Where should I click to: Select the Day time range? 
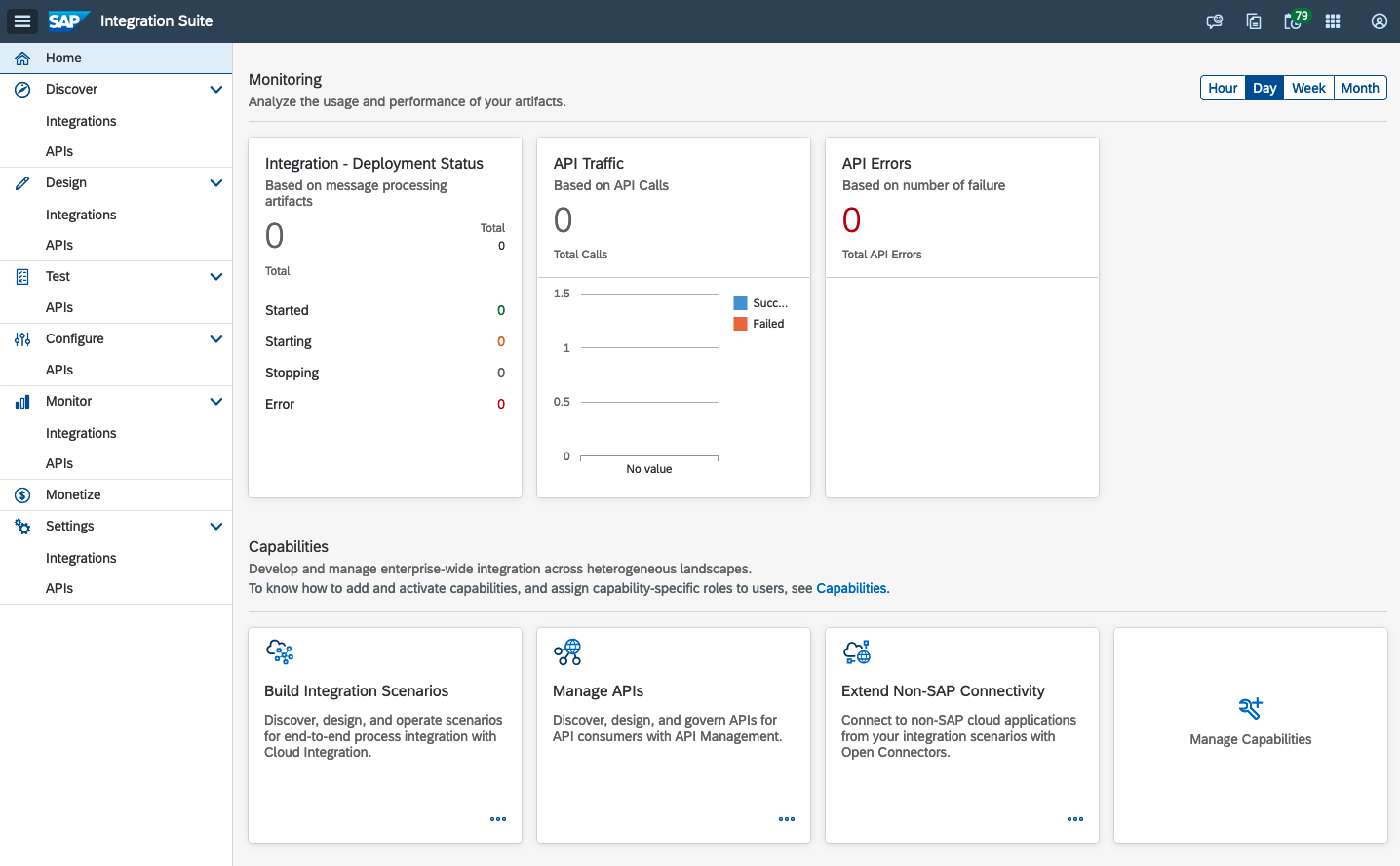click(1264, 88)
